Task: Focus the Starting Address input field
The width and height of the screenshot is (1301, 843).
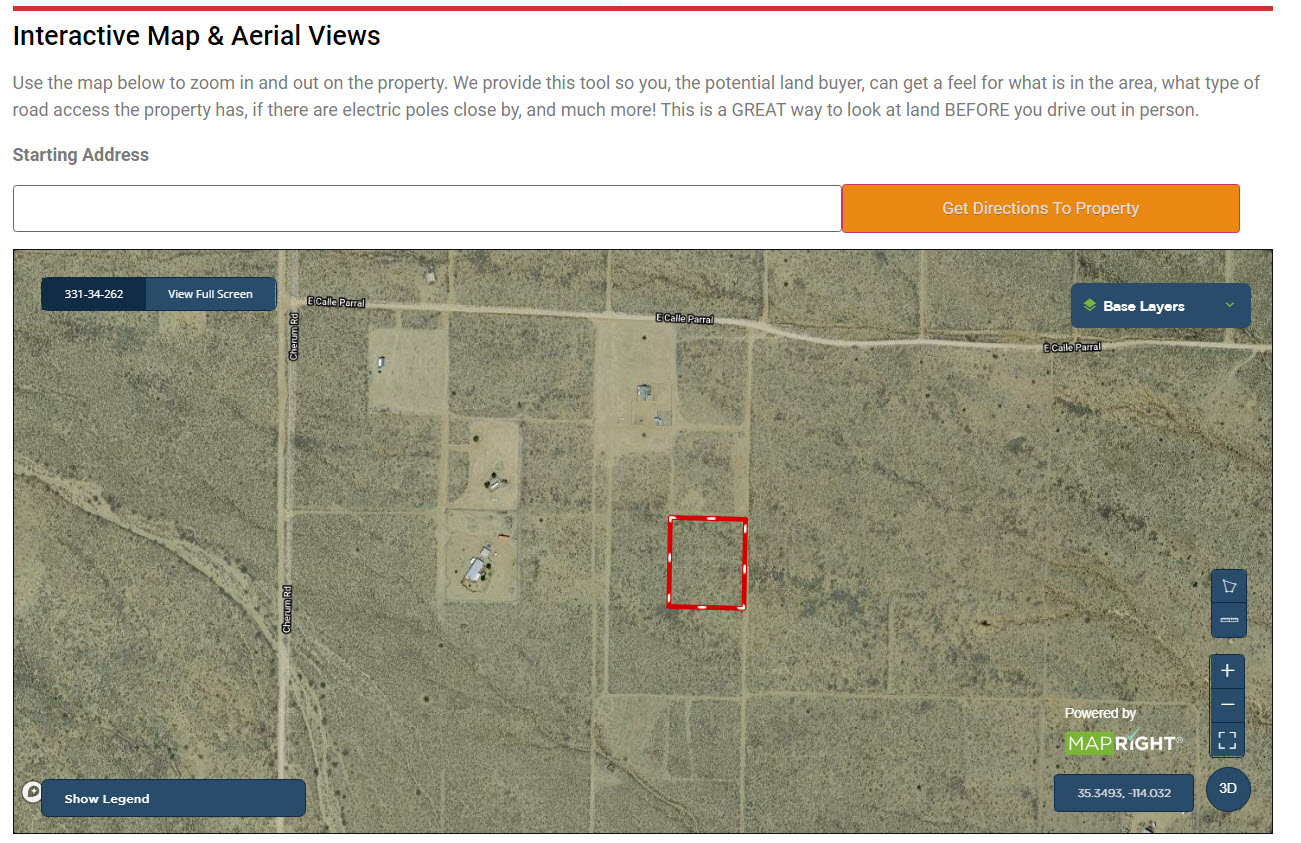Action: [427, 208]
